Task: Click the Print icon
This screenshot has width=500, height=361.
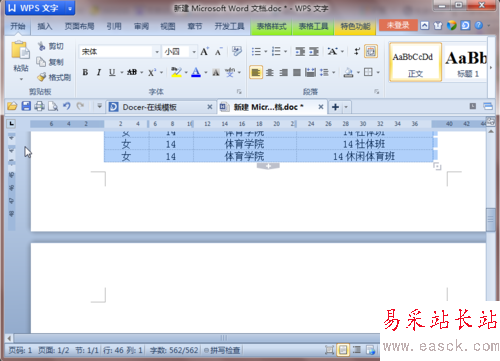Action: (39, 106)
